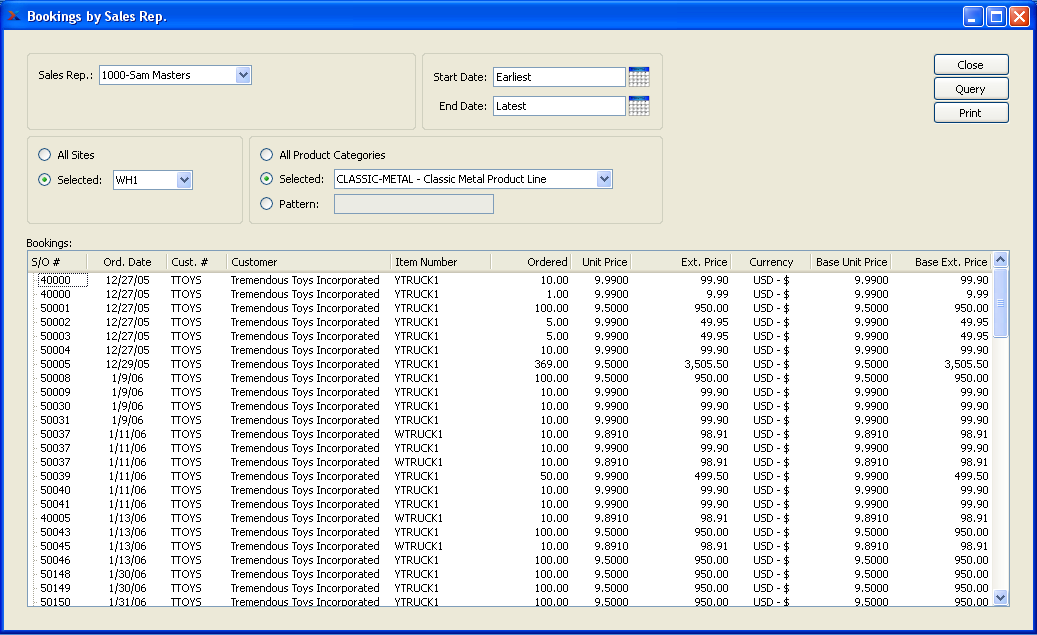Close the window using Close button
Screen dimensions: 1037x635
coord(970,65)
